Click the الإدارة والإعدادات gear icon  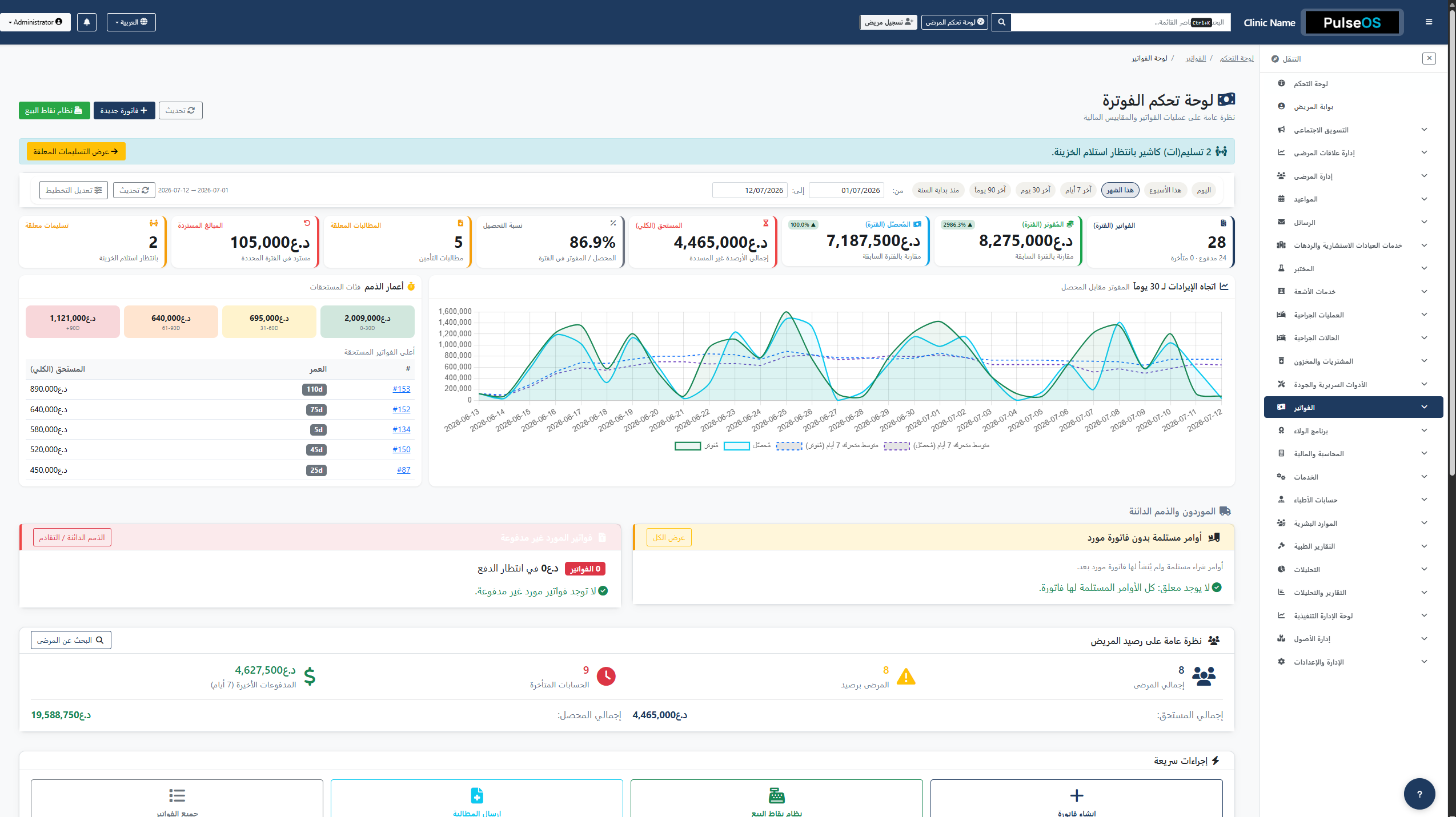[x=1281, y=662]
